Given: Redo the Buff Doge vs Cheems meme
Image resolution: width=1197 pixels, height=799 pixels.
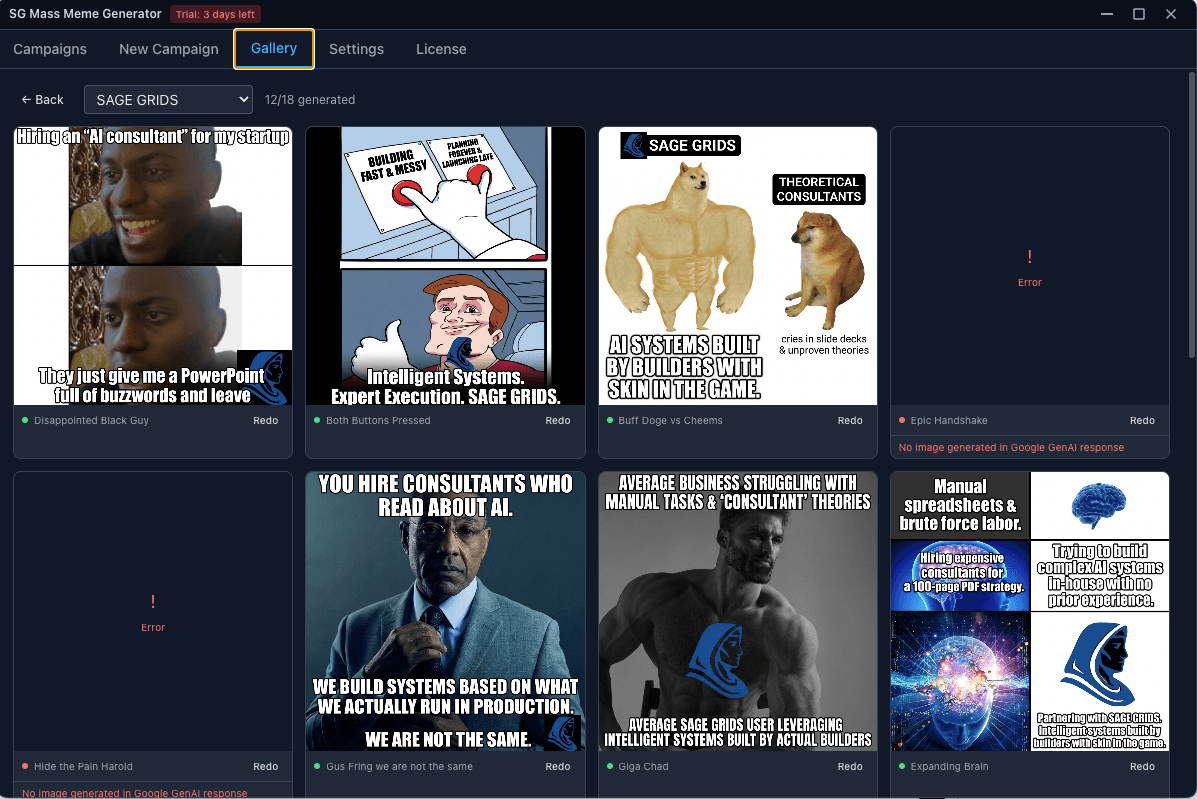Looking at the screenshot, I should [850, 420].
